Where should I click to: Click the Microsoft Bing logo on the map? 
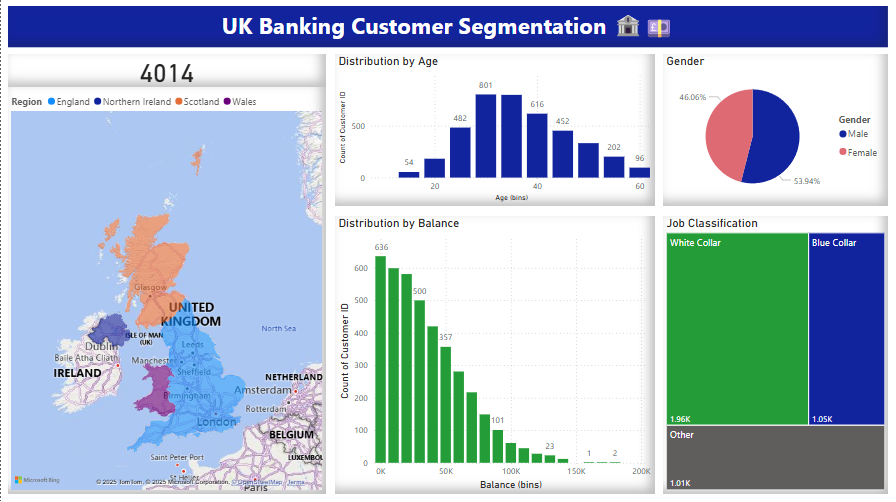coord(37,480)
